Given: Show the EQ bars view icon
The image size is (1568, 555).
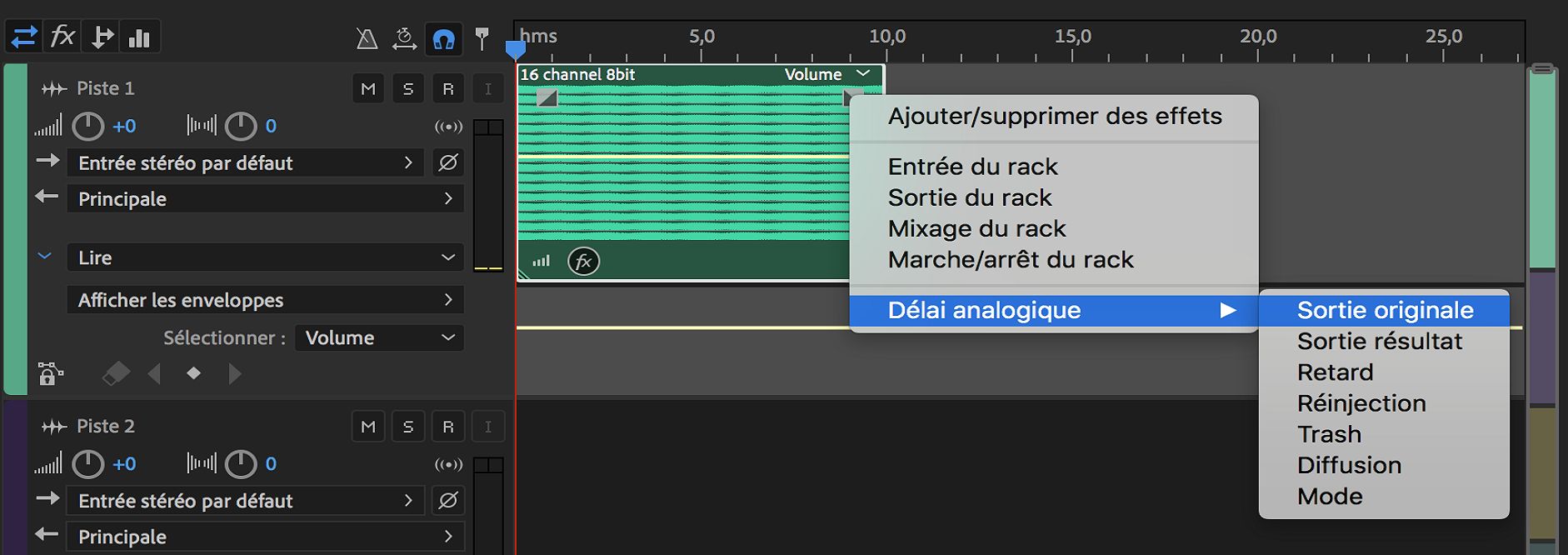Looking at the screenshot, I should tap(139, 37).
